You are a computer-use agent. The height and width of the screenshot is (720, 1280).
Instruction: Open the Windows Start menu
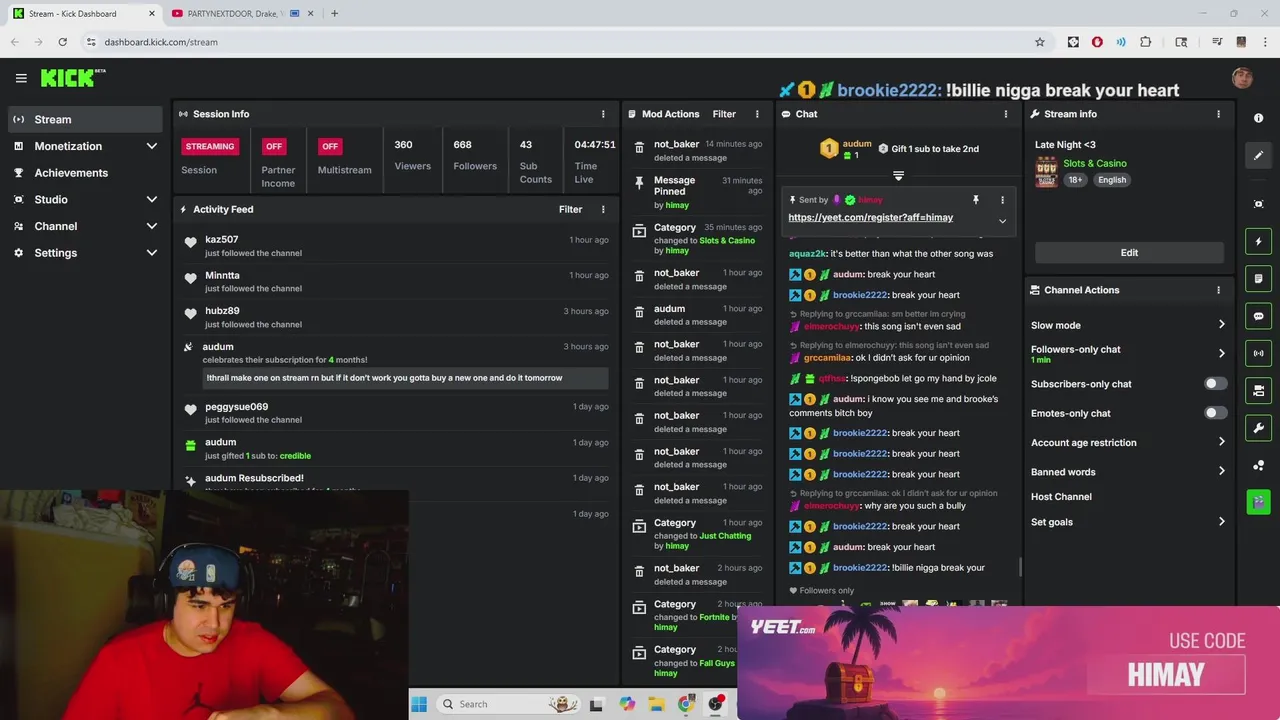point(419,704)
